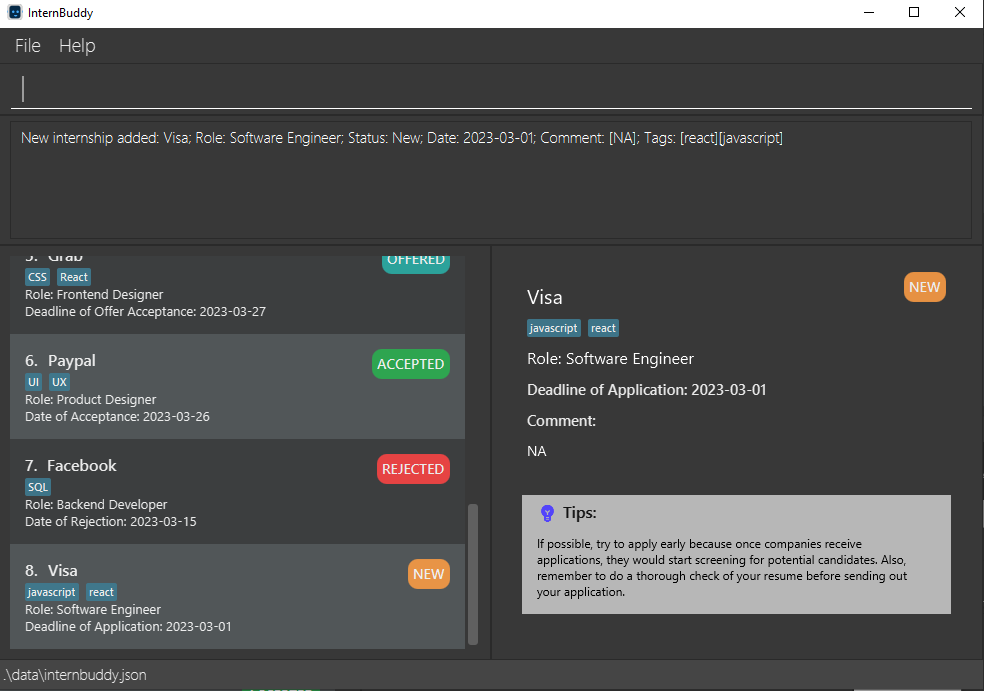Click the internbuddy.json file path in status bar
This screenshot has height=691, width=984.
coord(75,675)
